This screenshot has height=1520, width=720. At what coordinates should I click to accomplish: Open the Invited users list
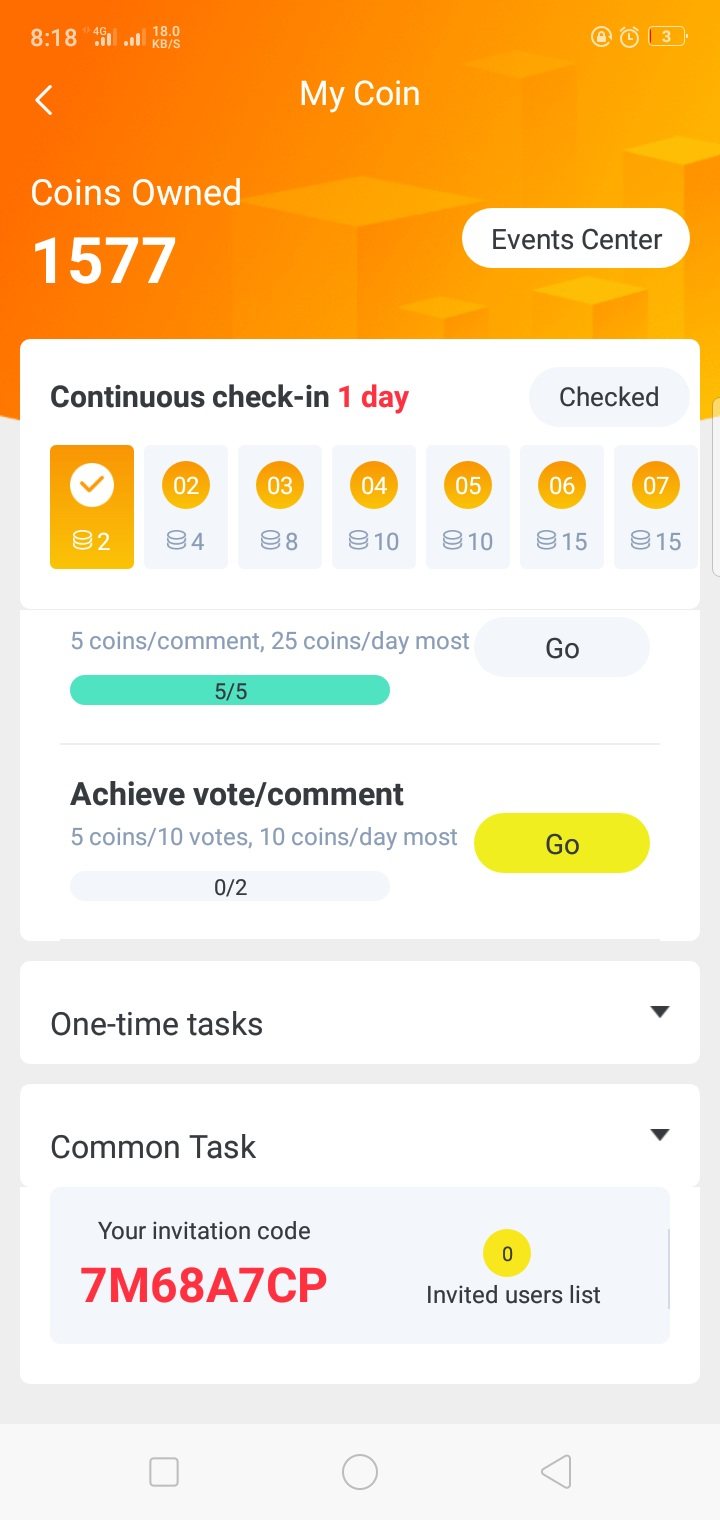[513, 1294]
